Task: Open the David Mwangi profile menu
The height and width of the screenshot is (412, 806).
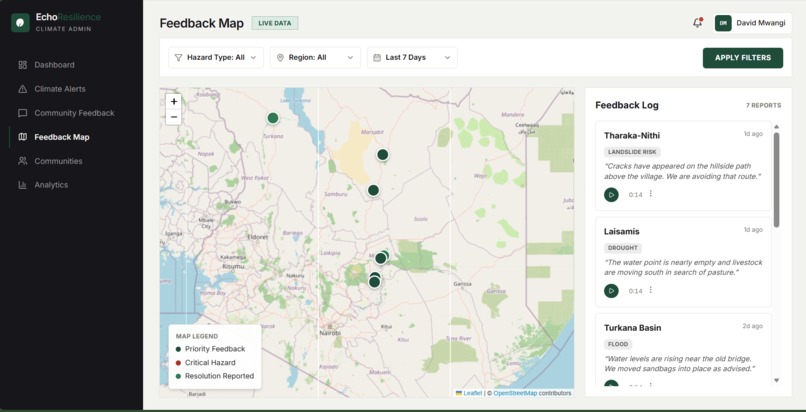Action: click(752, 23)
